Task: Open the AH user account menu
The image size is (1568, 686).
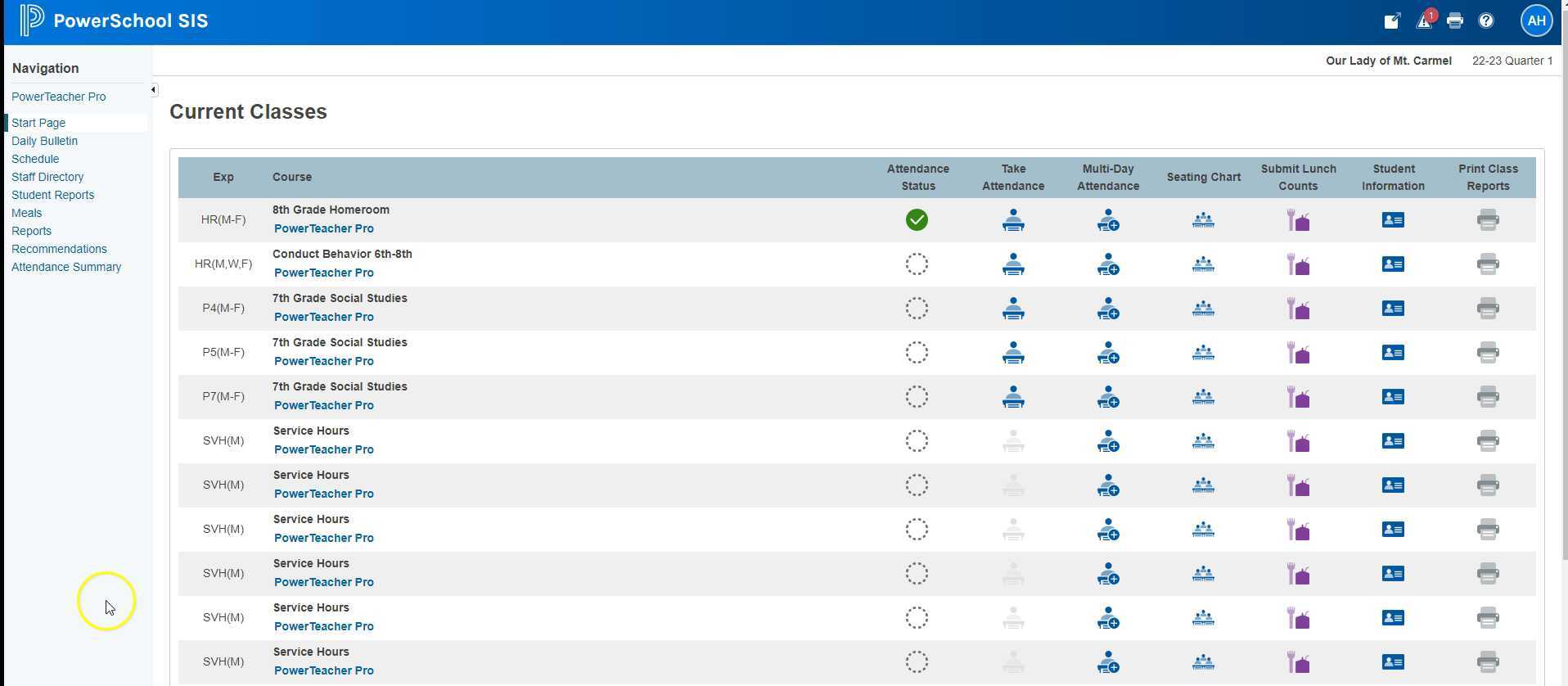Action: click(x=1535, y=21)
